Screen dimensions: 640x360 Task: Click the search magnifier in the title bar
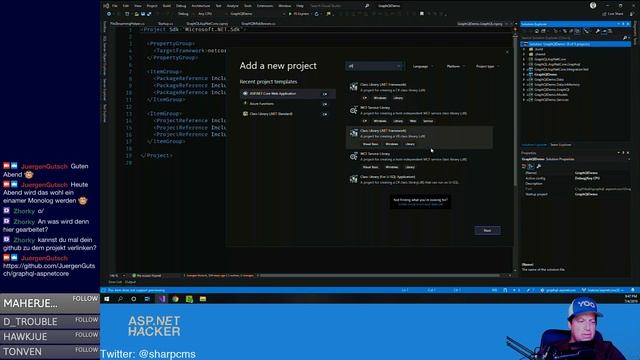click(x=367, y=6)
